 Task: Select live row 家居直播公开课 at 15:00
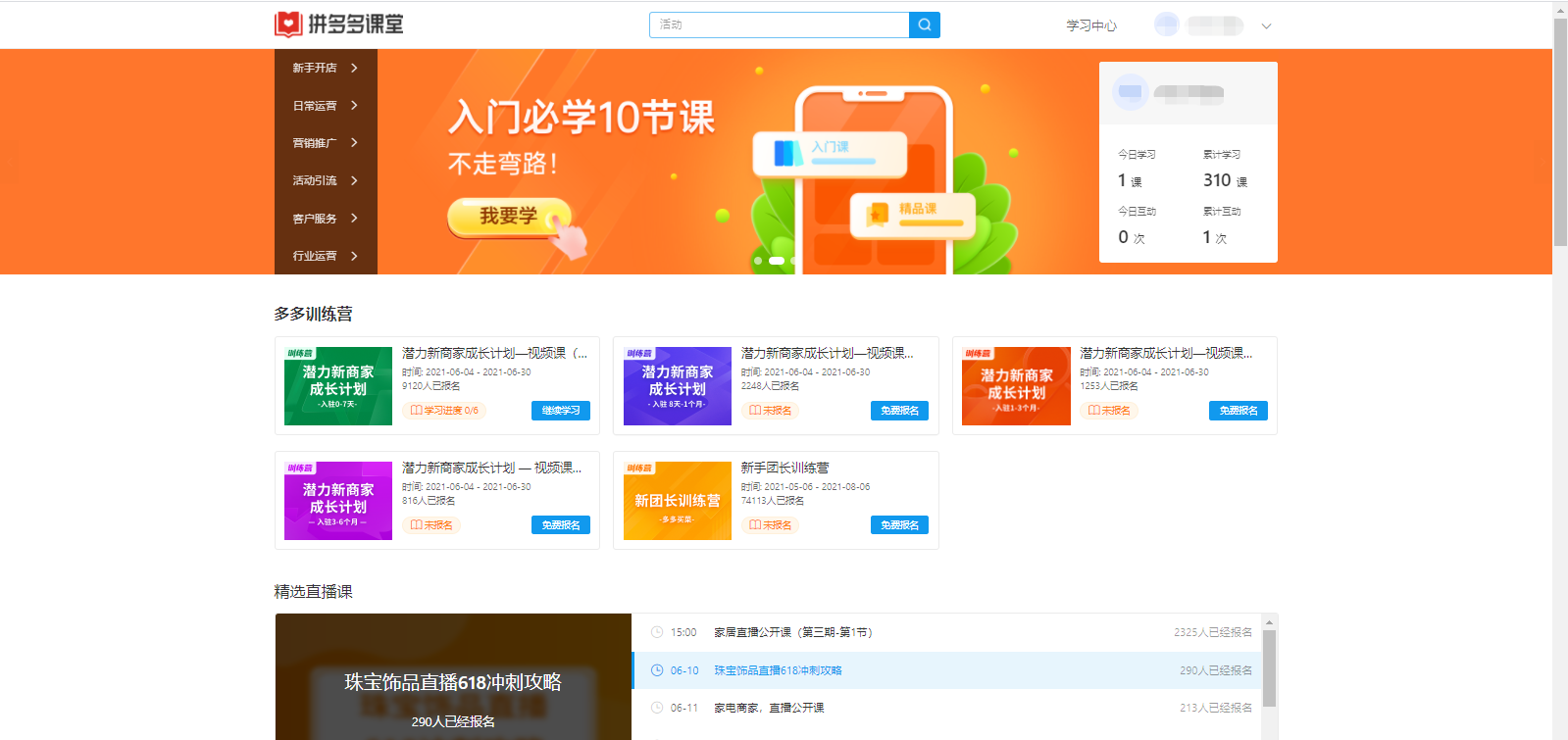coord(946,632)
